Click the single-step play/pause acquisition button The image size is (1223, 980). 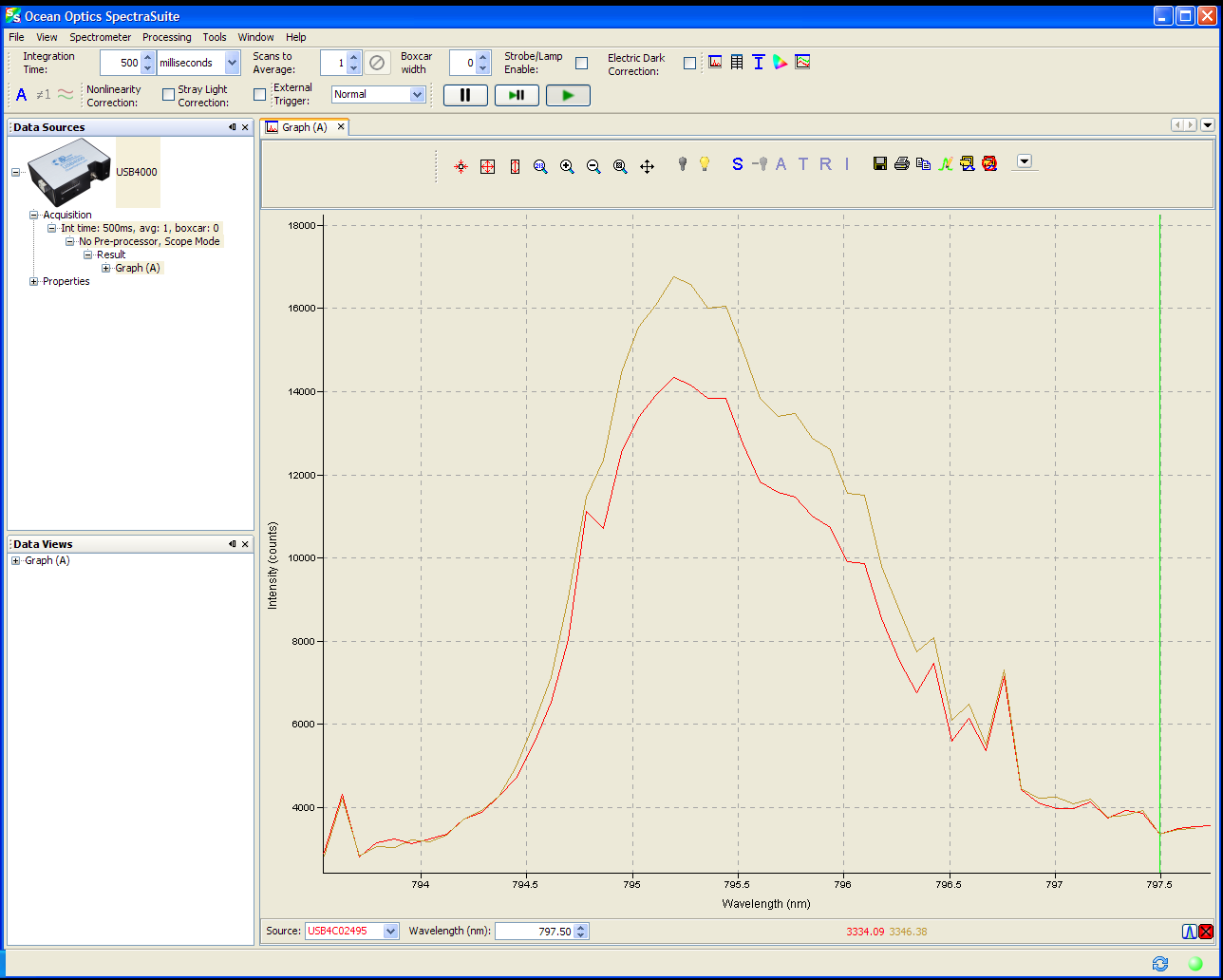(517, 95)
